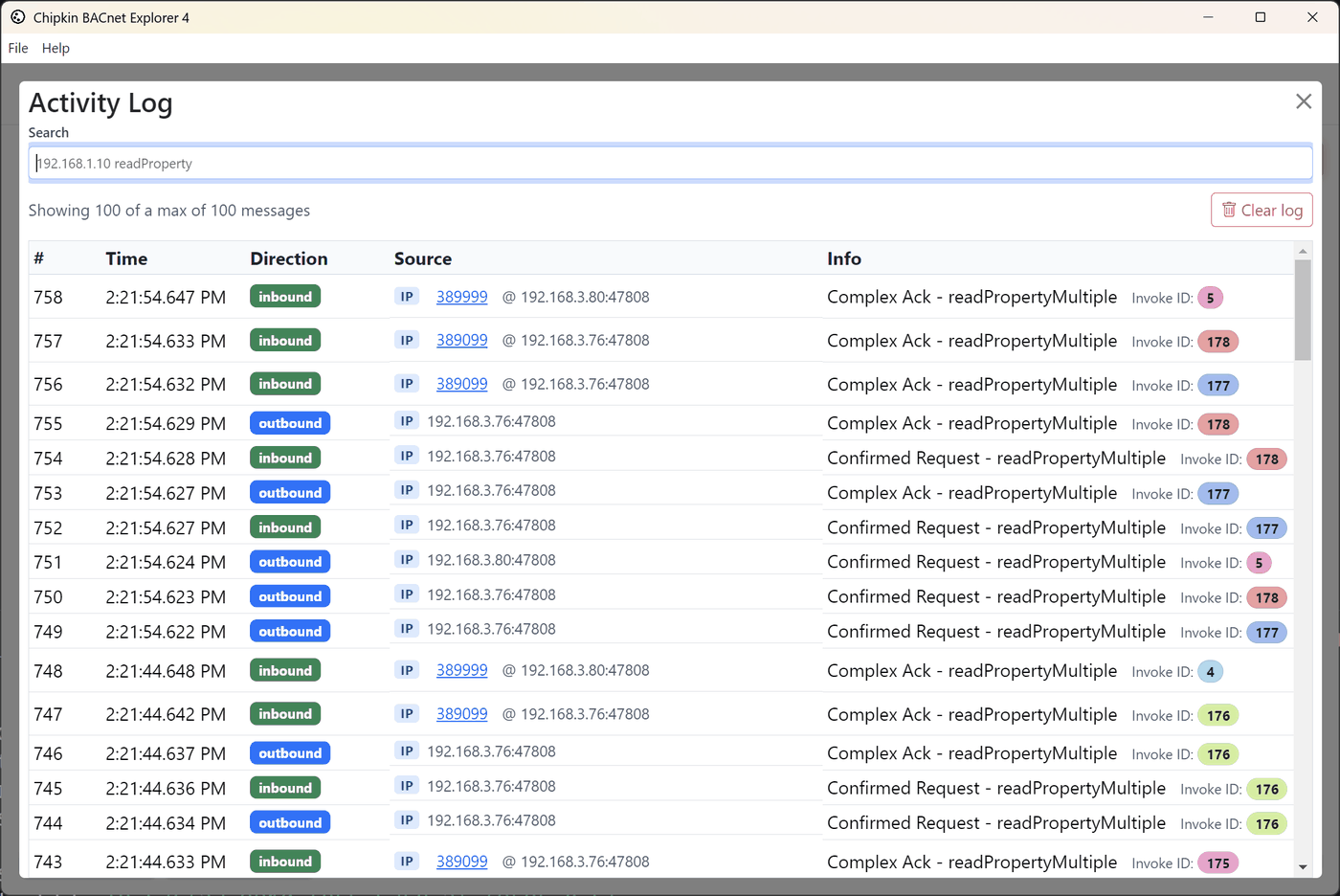Click the IP badge in row 748
The image size is (1340, 896).
click(x=407, y=670)
